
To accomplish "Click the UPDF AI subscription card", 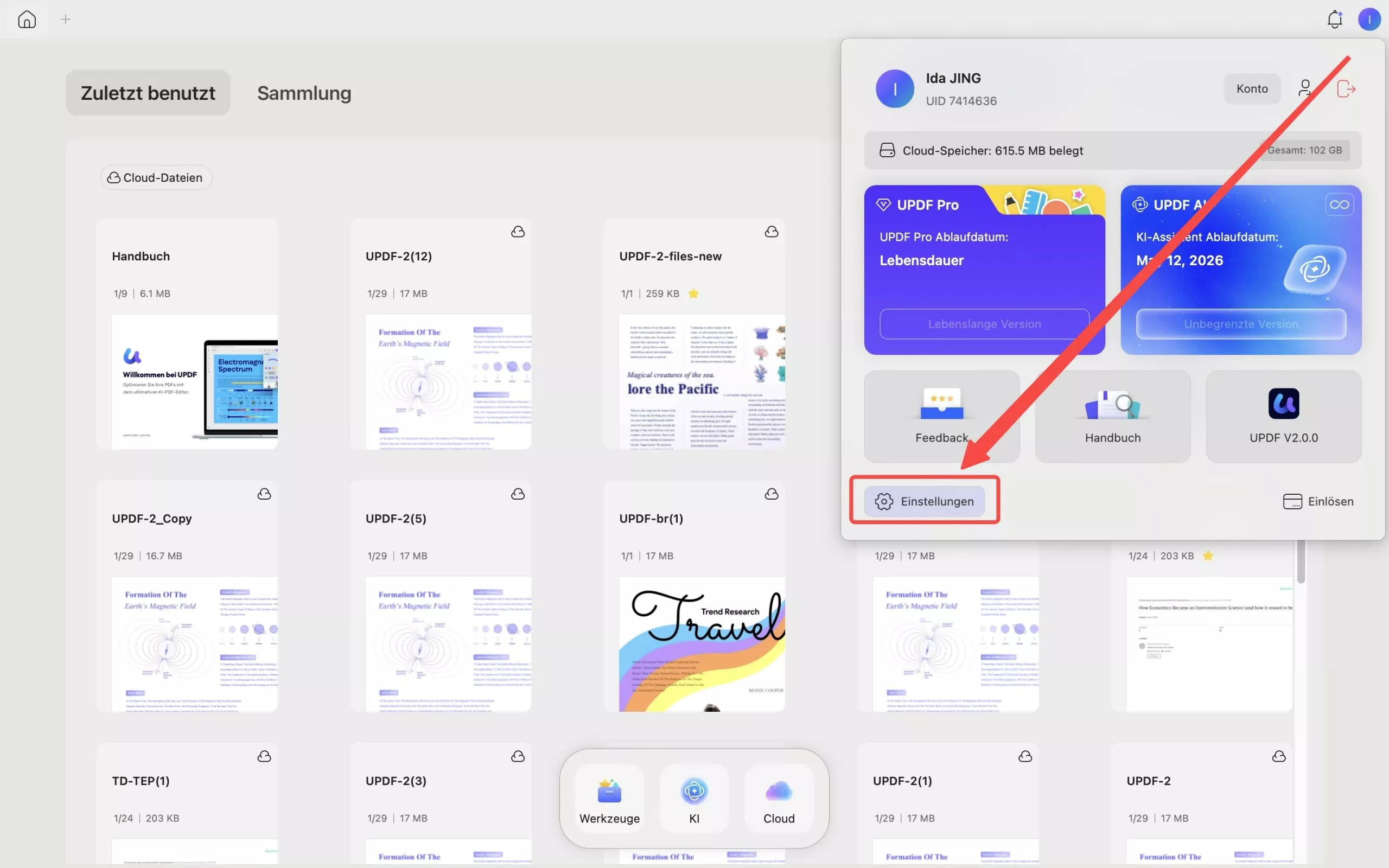I will (x=1241, y=270).
